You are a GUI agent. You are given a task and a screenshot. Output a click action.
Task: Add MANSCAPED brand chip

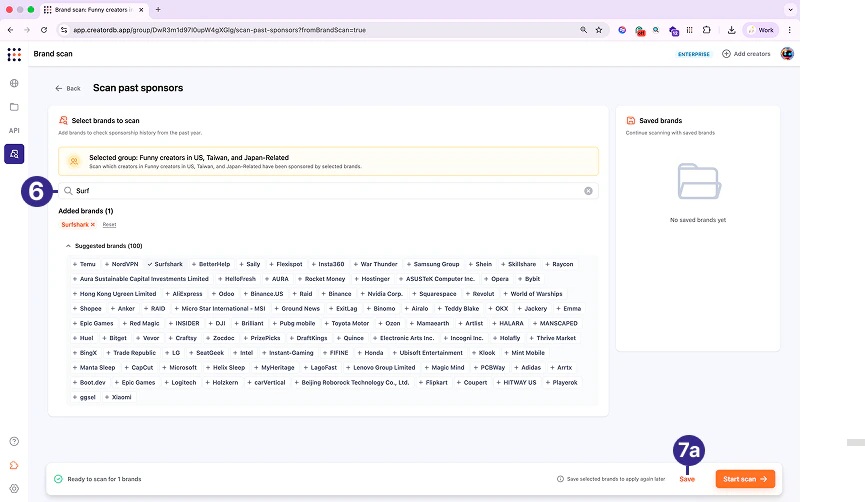point(554,323)
